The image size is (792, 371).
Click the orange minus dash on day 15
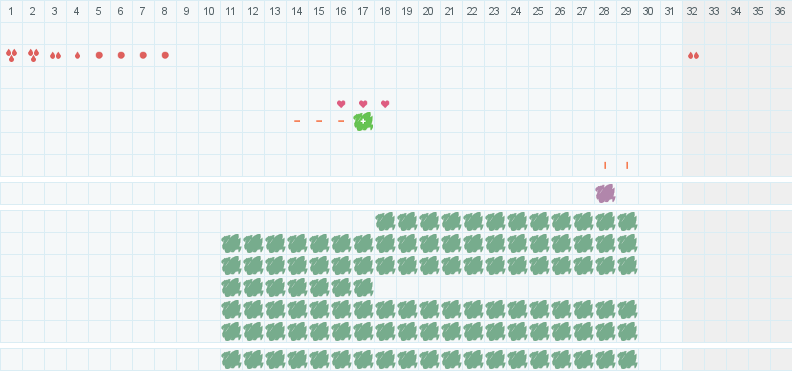(319, 121)
